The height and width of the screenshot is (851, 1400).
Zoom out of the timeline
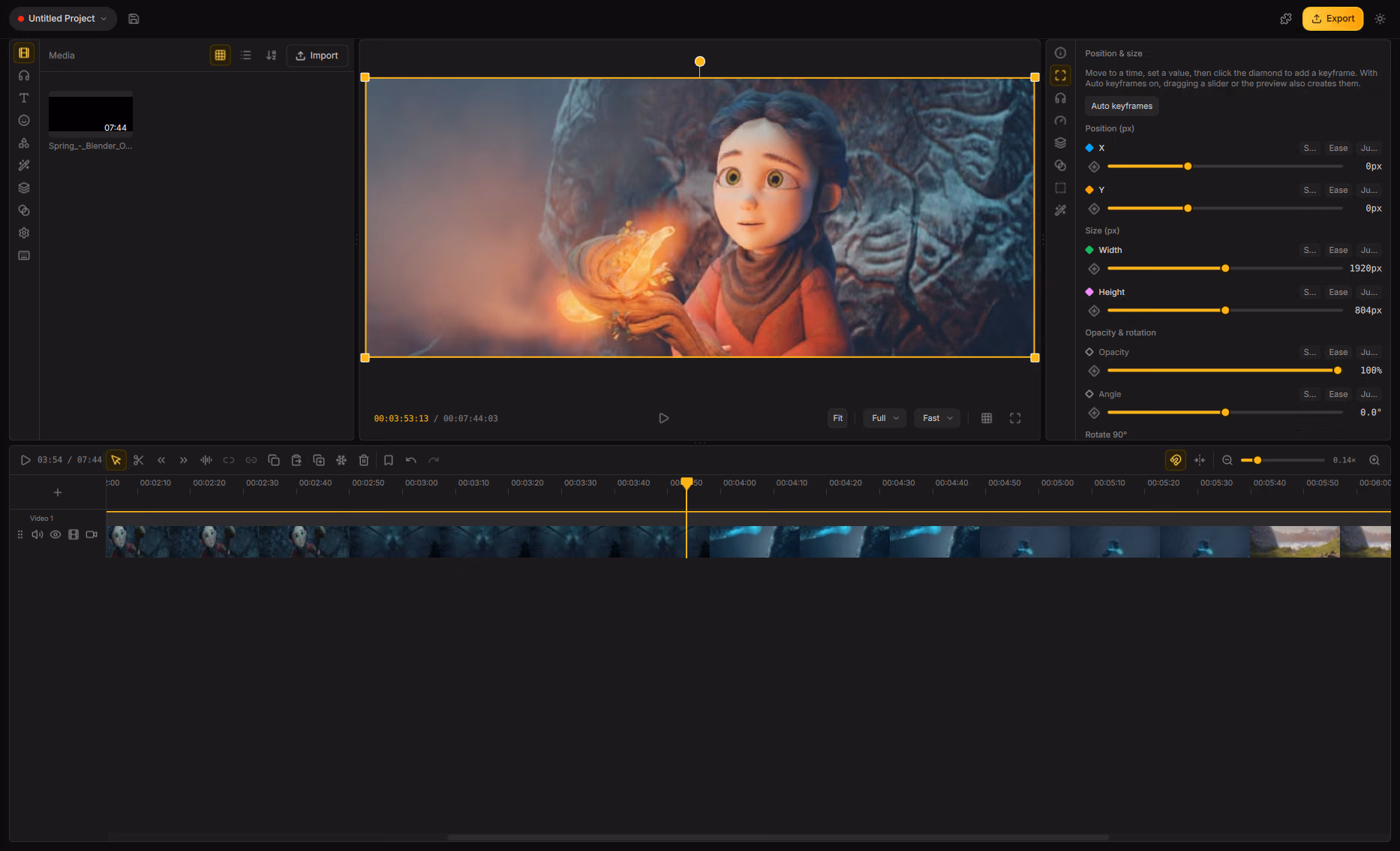tap(1227, 460)
